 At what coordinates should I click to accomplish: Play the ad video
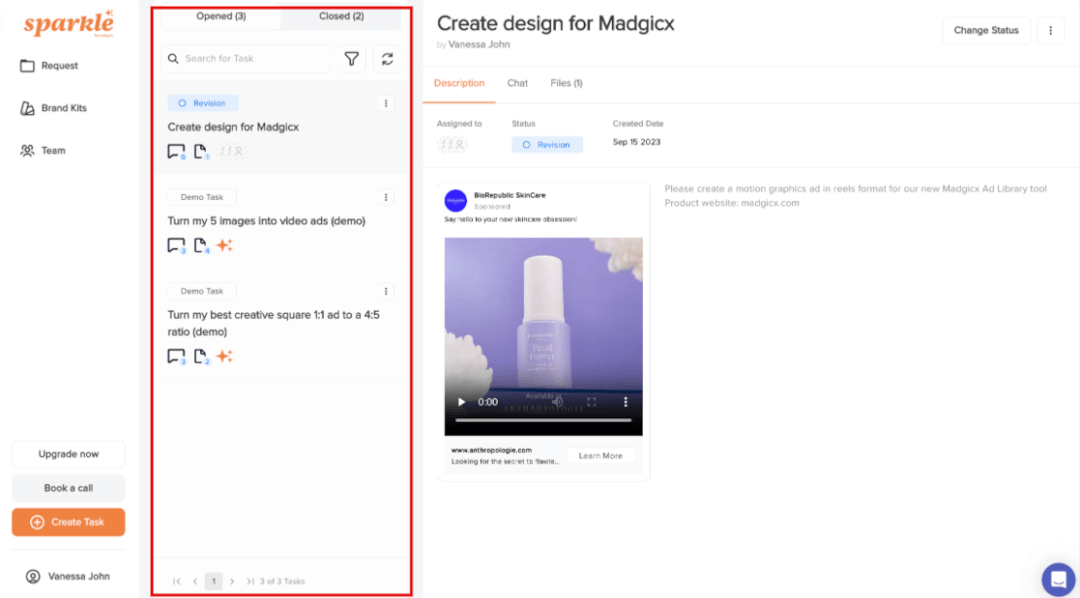pyautogui.click(x=461, y=402)
